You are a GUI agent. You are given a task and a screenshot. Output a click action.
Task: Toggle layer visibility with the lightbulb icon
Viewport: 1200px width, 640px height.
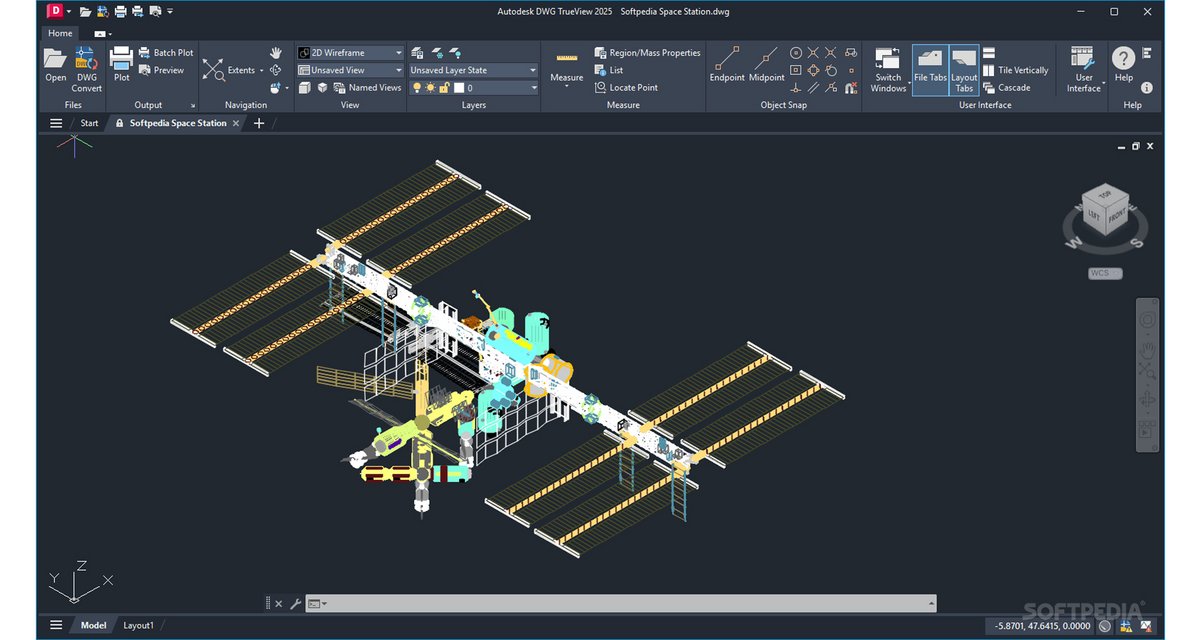point(417,87)
